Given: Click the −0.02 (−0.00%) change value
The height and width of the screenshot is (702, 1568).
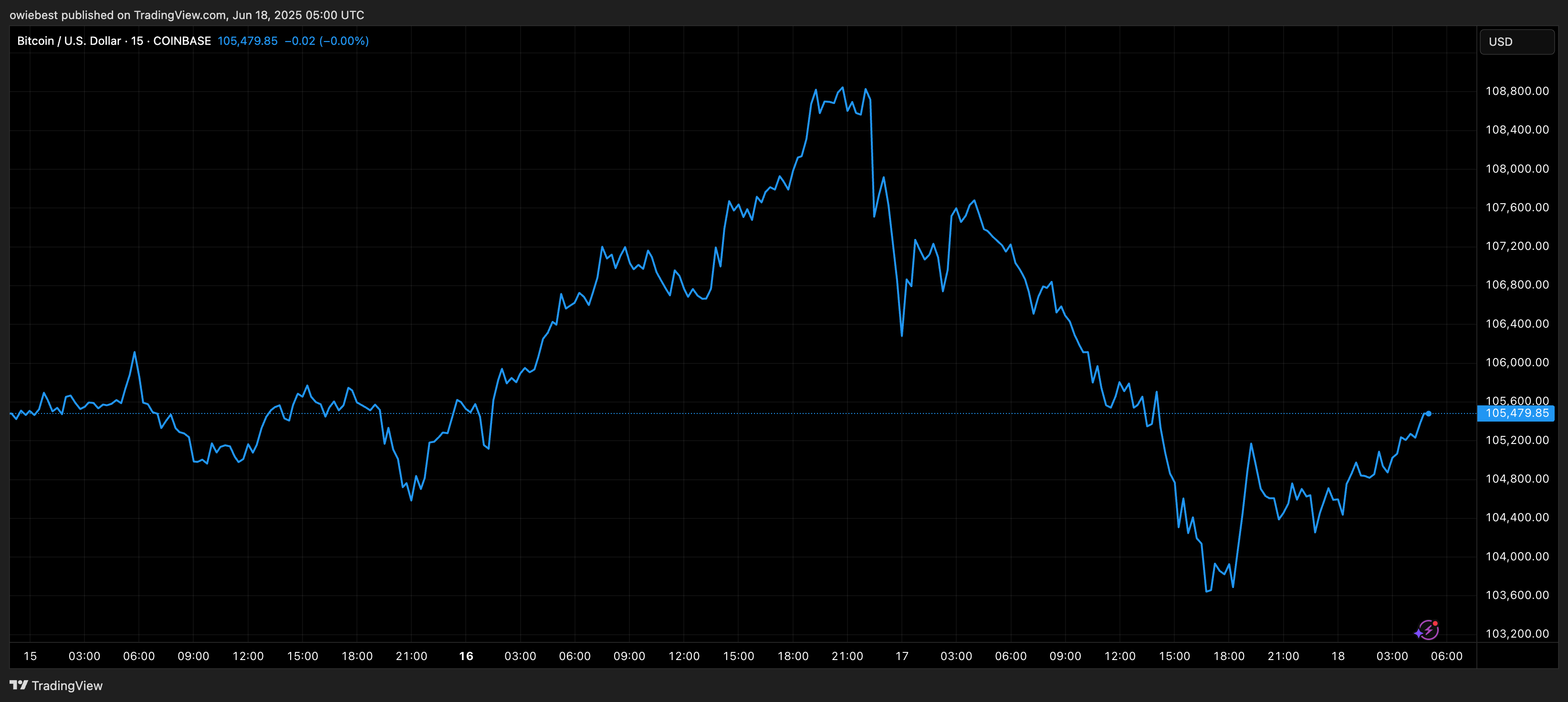Looking at the screenshot, I should pyautogui.click(x=326, y=41).
